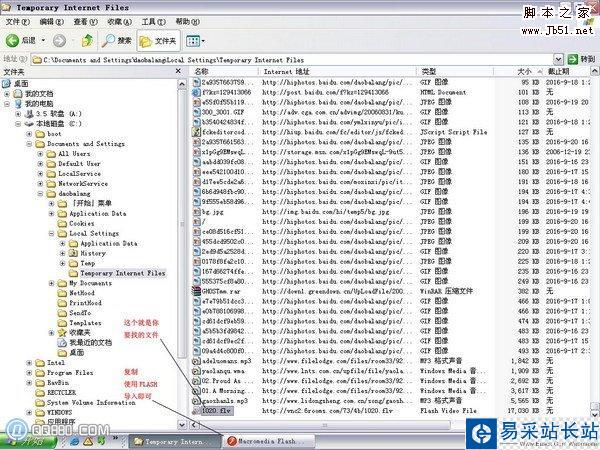The height and width of the screenshot is (450, 600).
Task: Expand 我的文档 tree node
Action: pyautogui.click(x=7, y=94)
